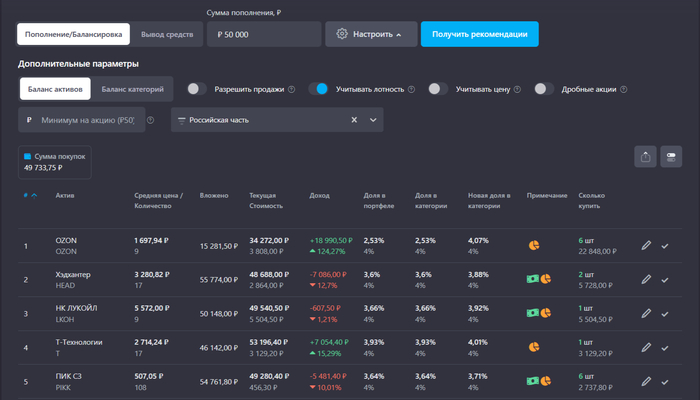The width and height of the screenshot is (700, 400).
Task: Enable the Разрешить продажи toggle
Action: click(197, 89)
